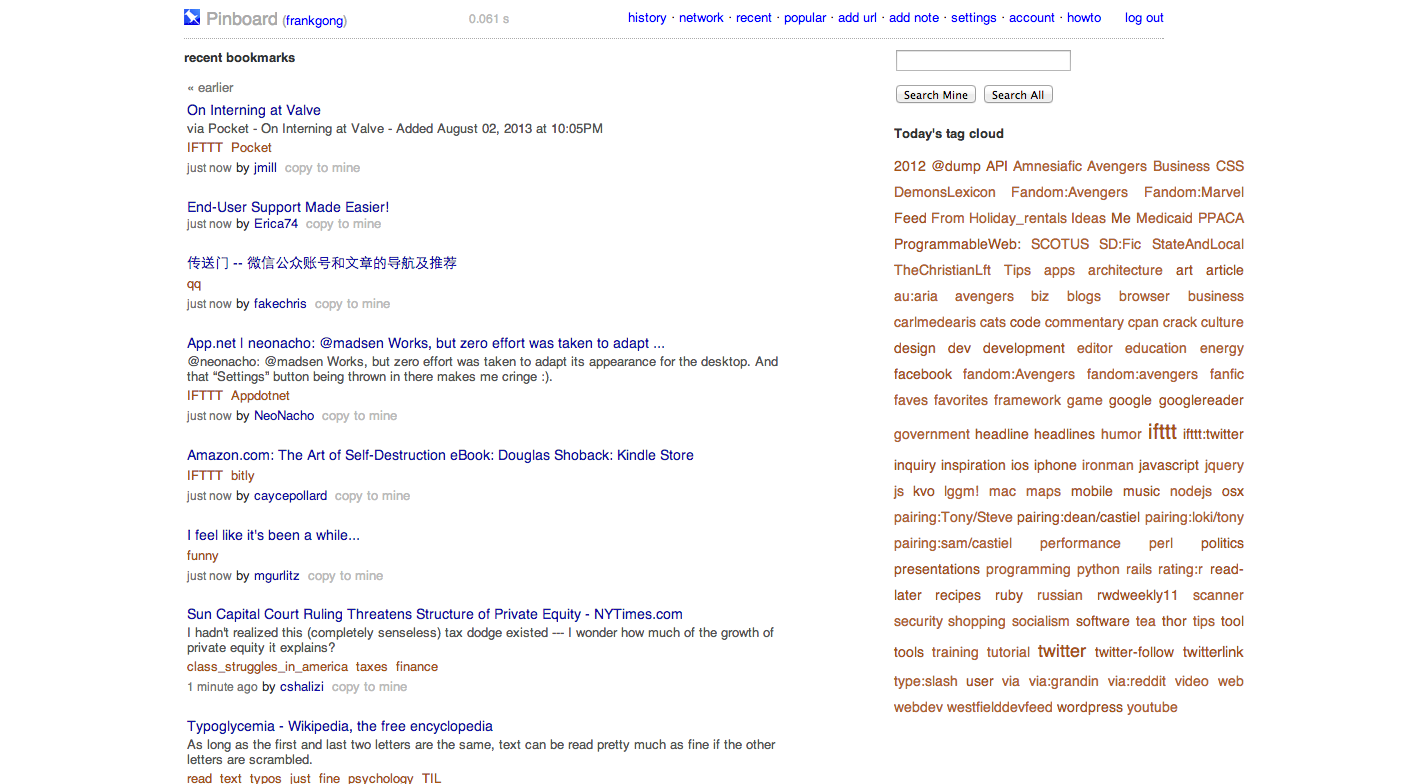Image resolution: width=1404 pixels, height=784 pixels.
Task: Open user mgurlitz's profile
Action: [277, 576]
